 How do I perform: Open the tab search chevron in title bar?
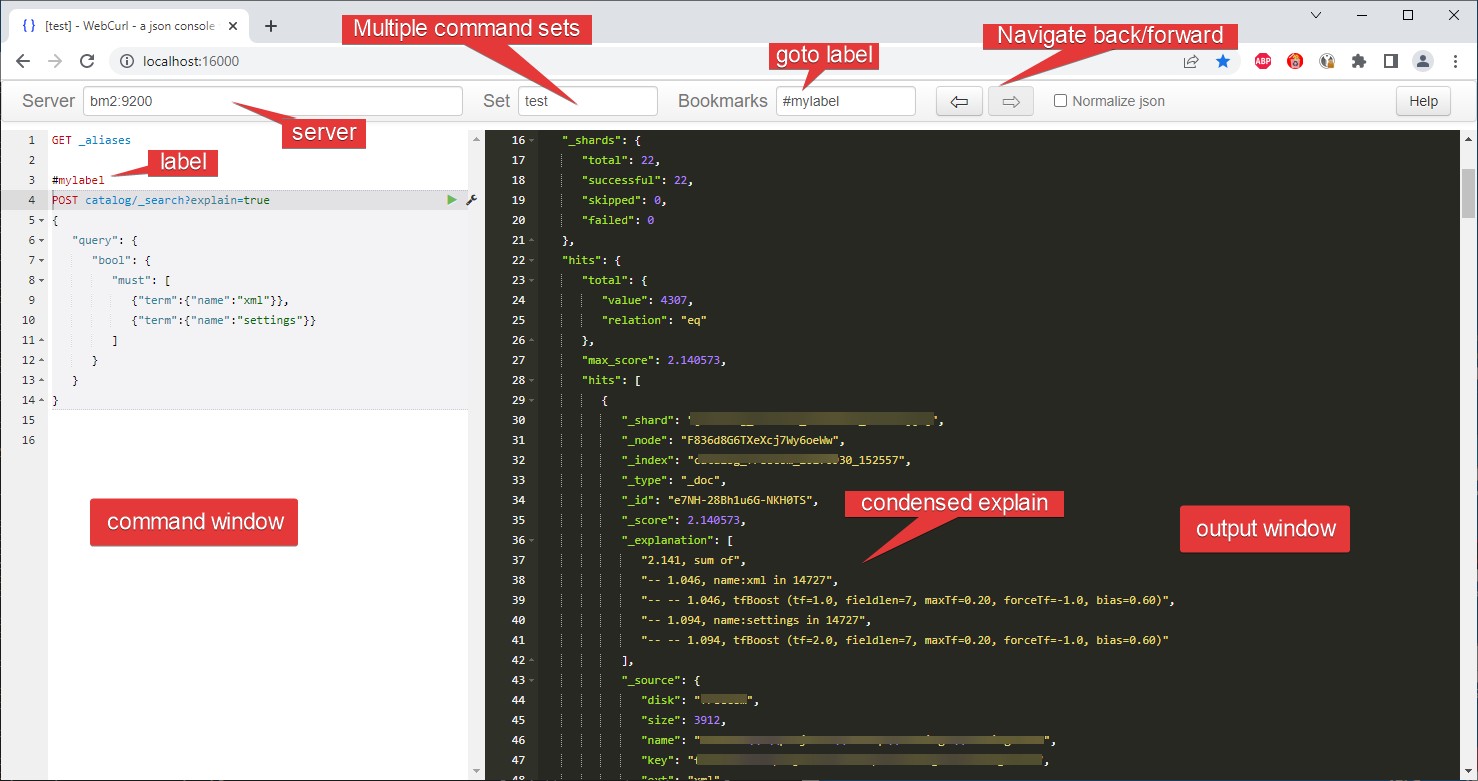pyautogui.click(x=1315, y=15)
